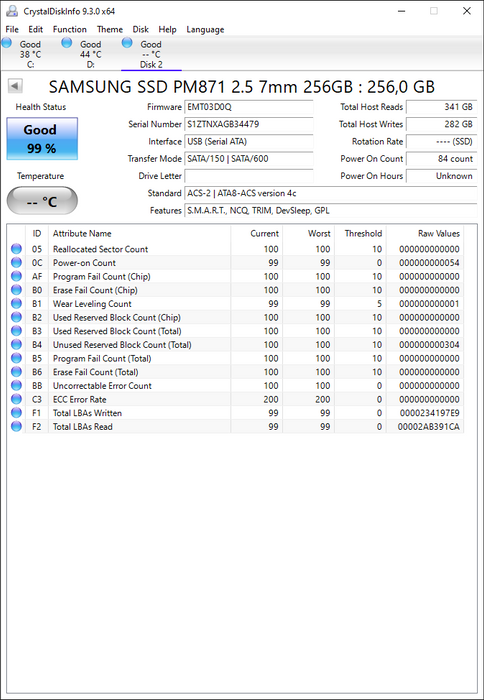Viewport: 484px width, 700px height.
Task: Switch to the D: drive tab
Action: coord(90,54)
